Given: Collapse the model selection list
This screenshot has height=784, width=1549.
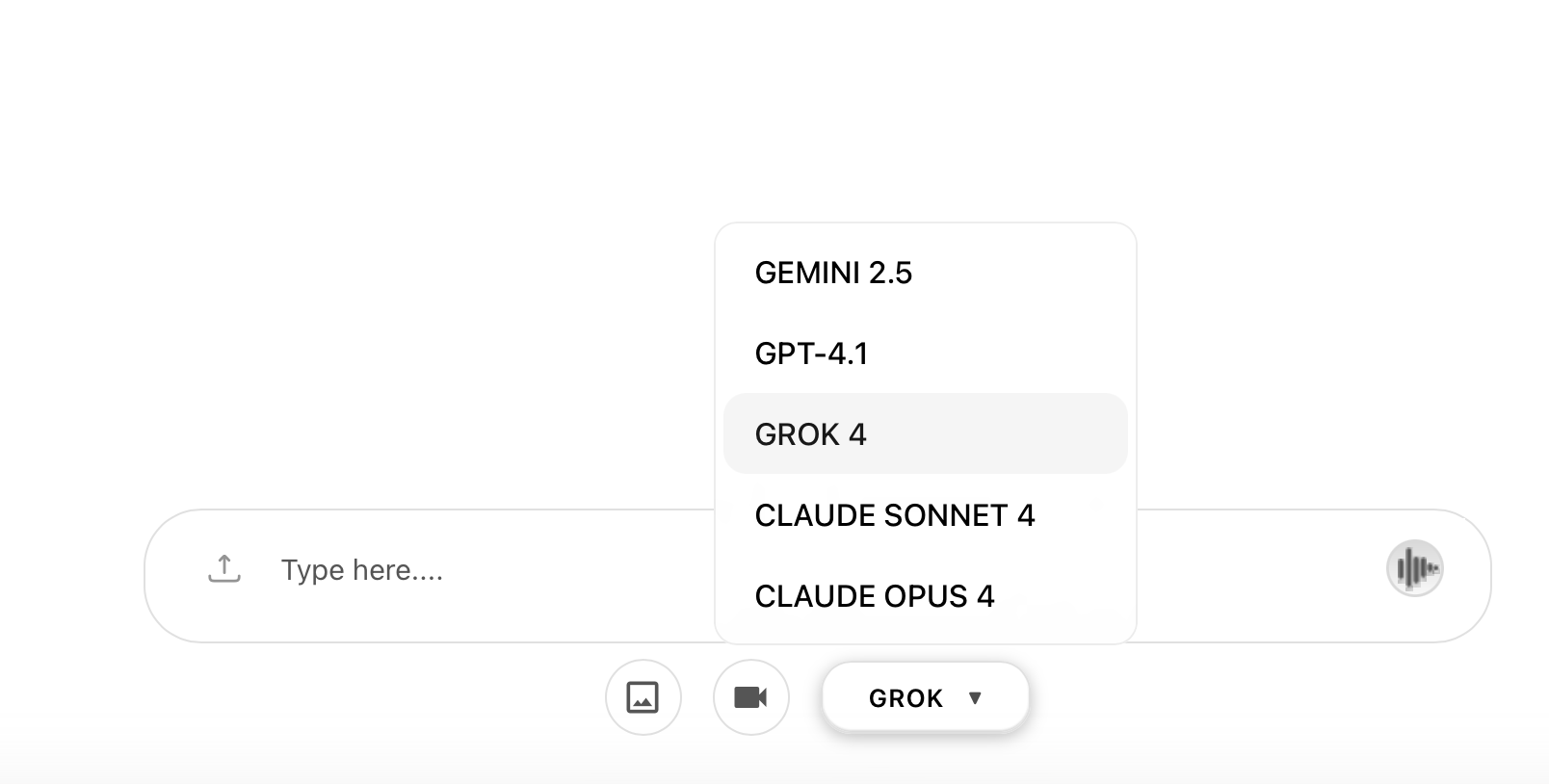Looking at the screenshot, I should (924, 697).
